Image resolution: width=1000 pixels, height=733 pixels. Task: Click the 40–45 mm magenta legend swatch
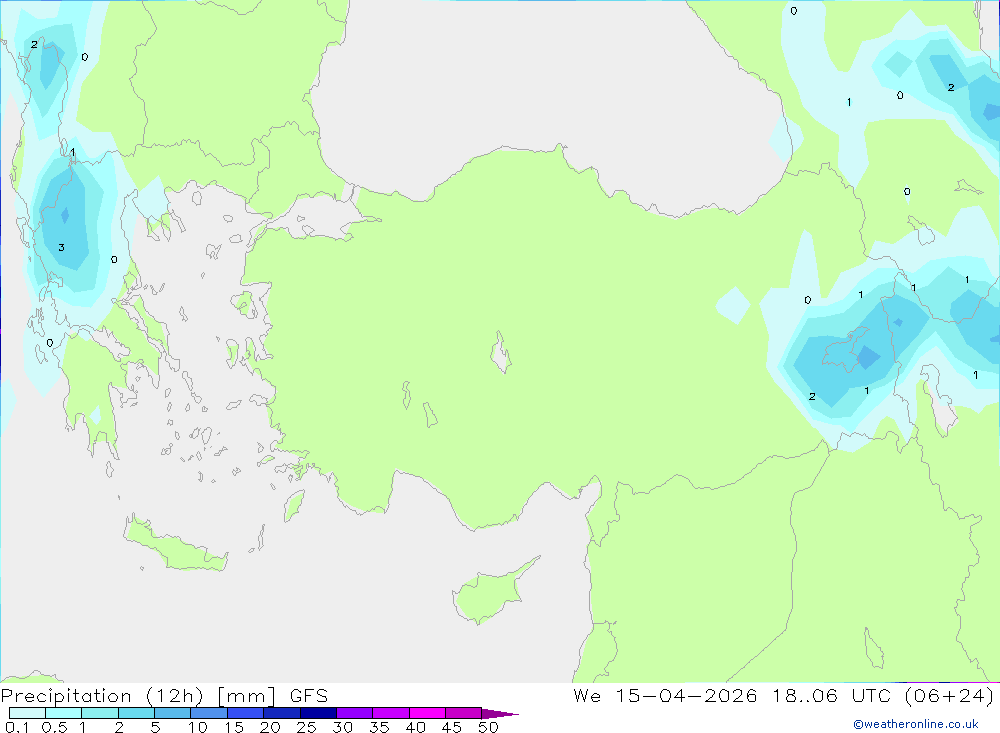pos(427,713)
